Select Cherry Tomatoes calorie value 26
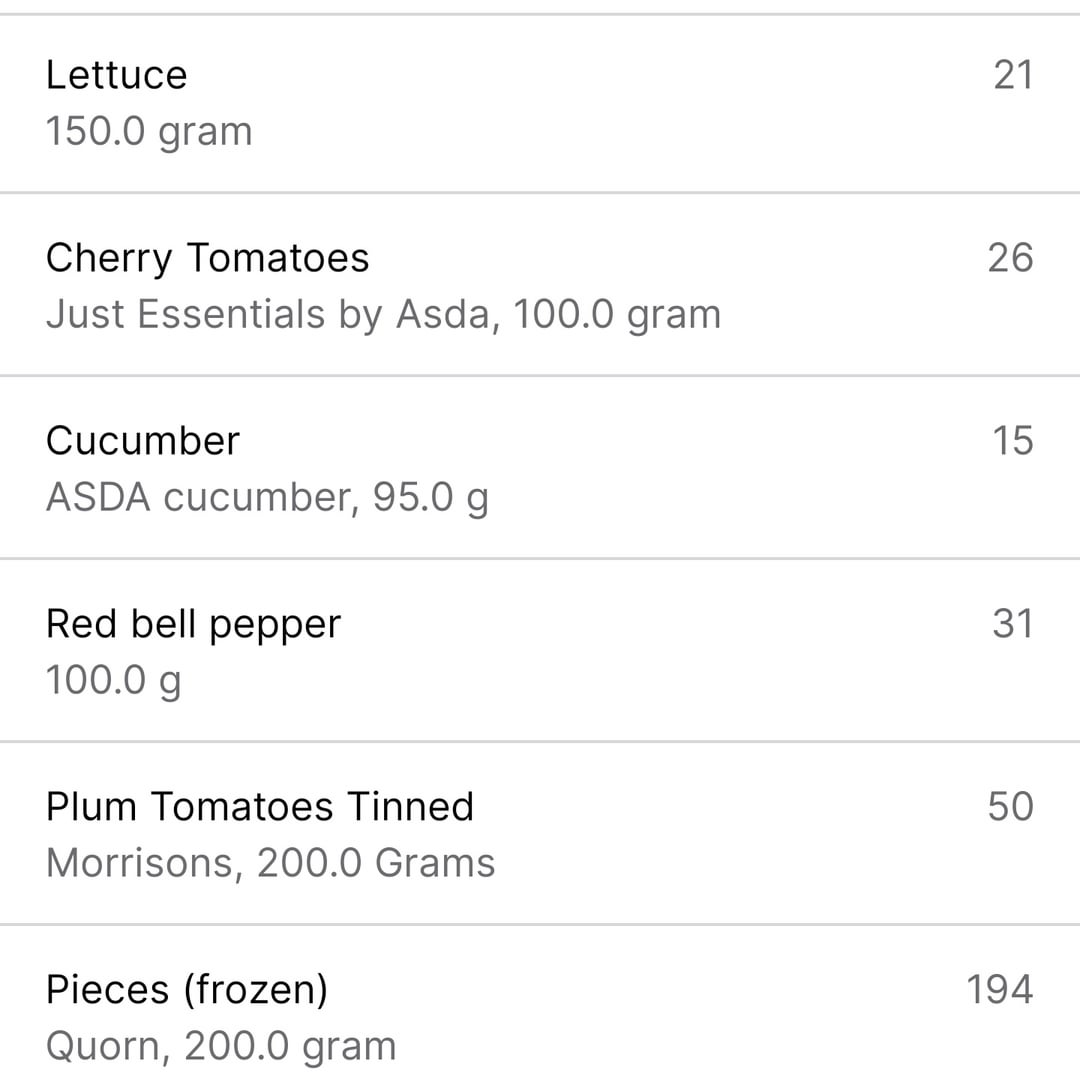 click(x=1010, y=258)
